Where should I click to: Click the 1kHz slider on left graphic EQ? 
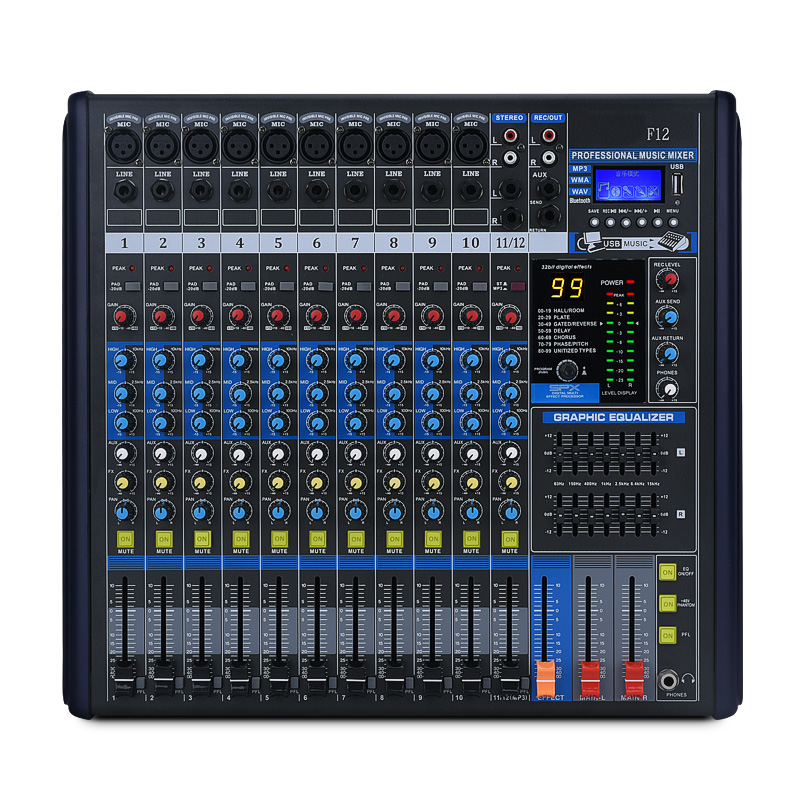pos(607,453)
